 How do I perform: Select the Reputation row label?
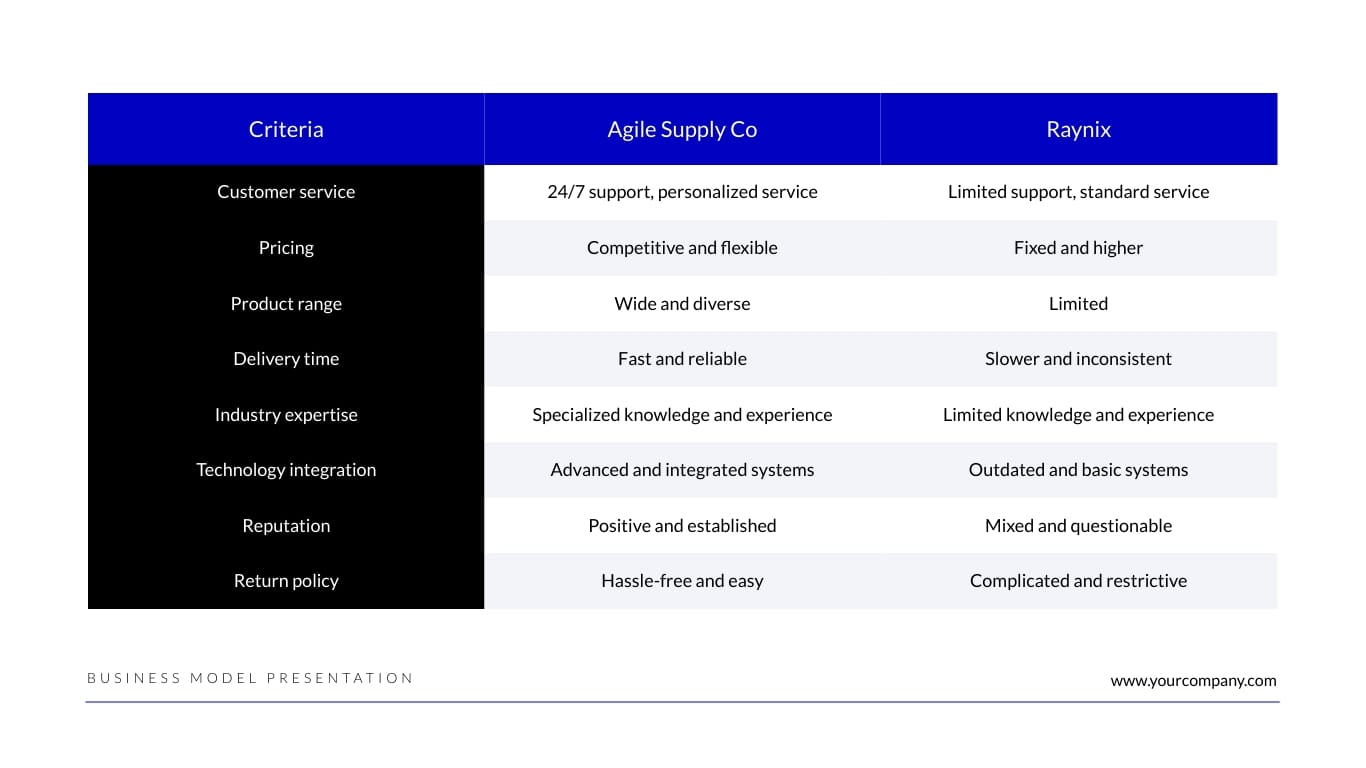[286, 526]
